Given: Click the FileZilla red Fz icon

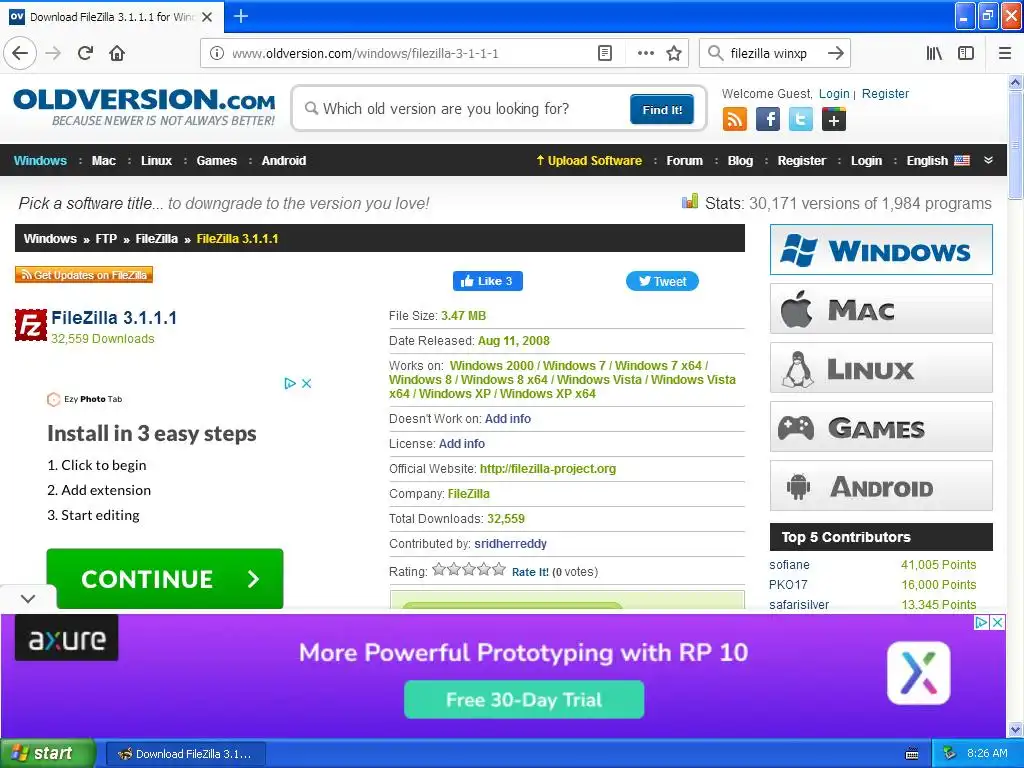Looking at the screenshot, I should pos(31,325).
